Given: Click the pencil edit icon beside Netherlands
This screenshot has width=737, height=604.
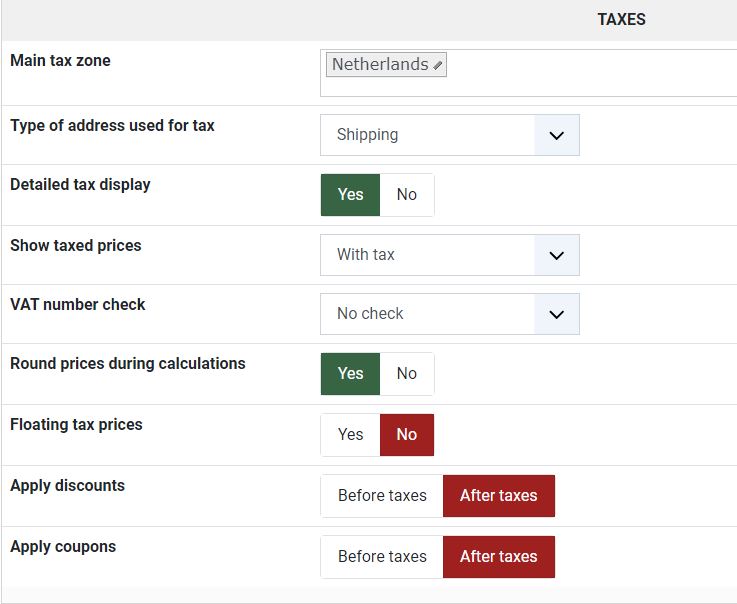Looking at the screenshot, I should [x=438, y=65].
